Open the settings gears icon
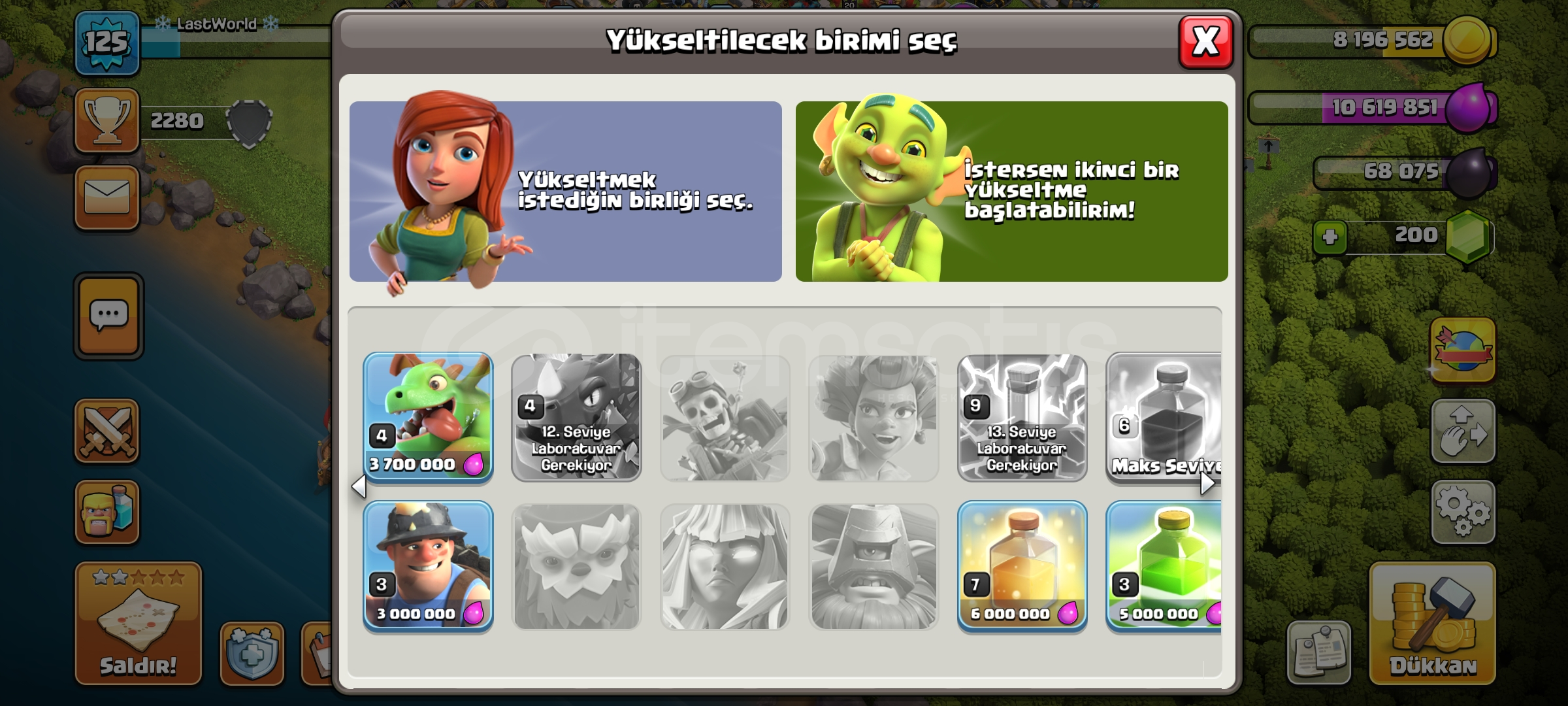The image size is (1568, 706). click(x=1463, y=512)
